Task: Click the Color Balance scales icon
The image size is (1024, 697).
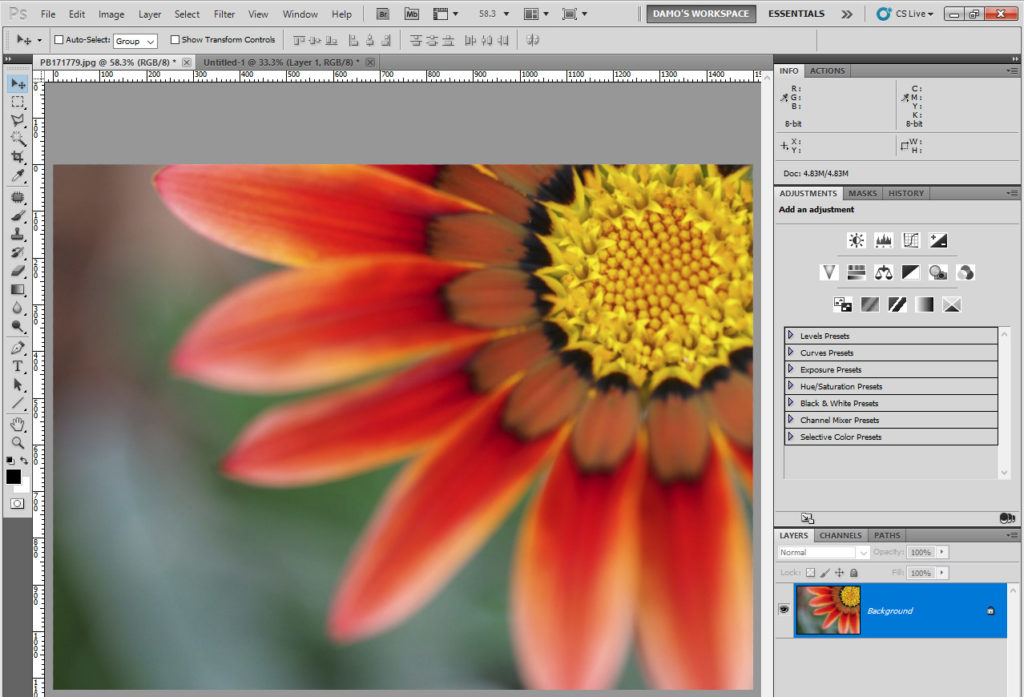Action: tap(883, 272)
